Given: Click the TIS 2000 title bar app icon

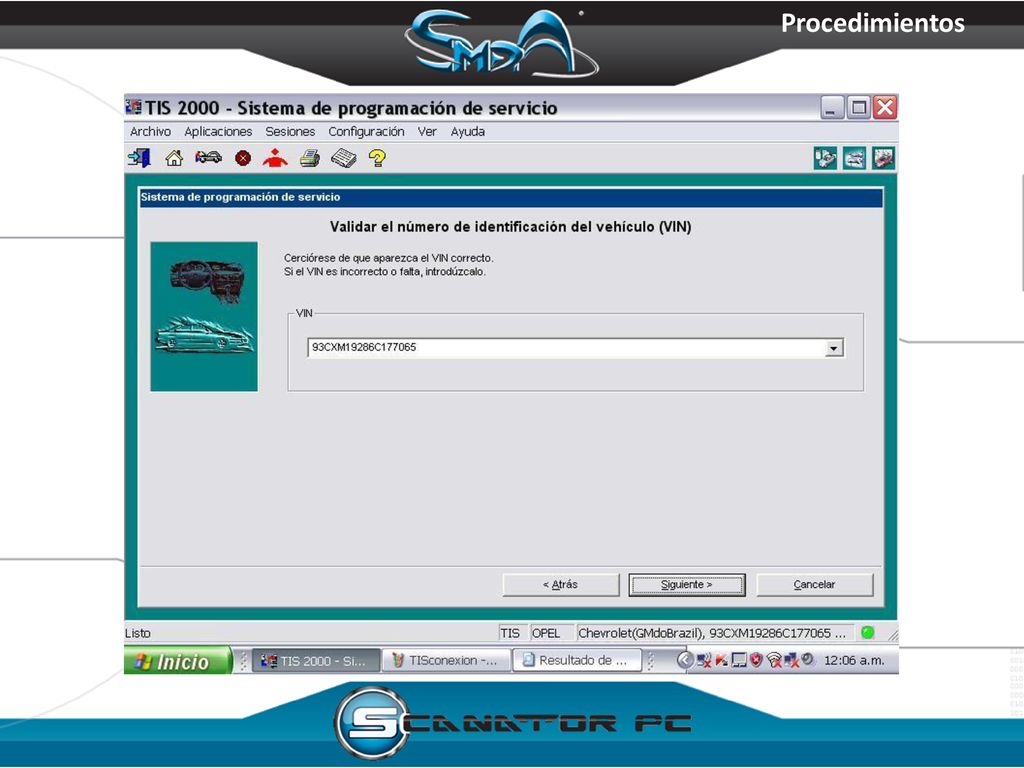Looking at the screenshot, I should (133, 106).
